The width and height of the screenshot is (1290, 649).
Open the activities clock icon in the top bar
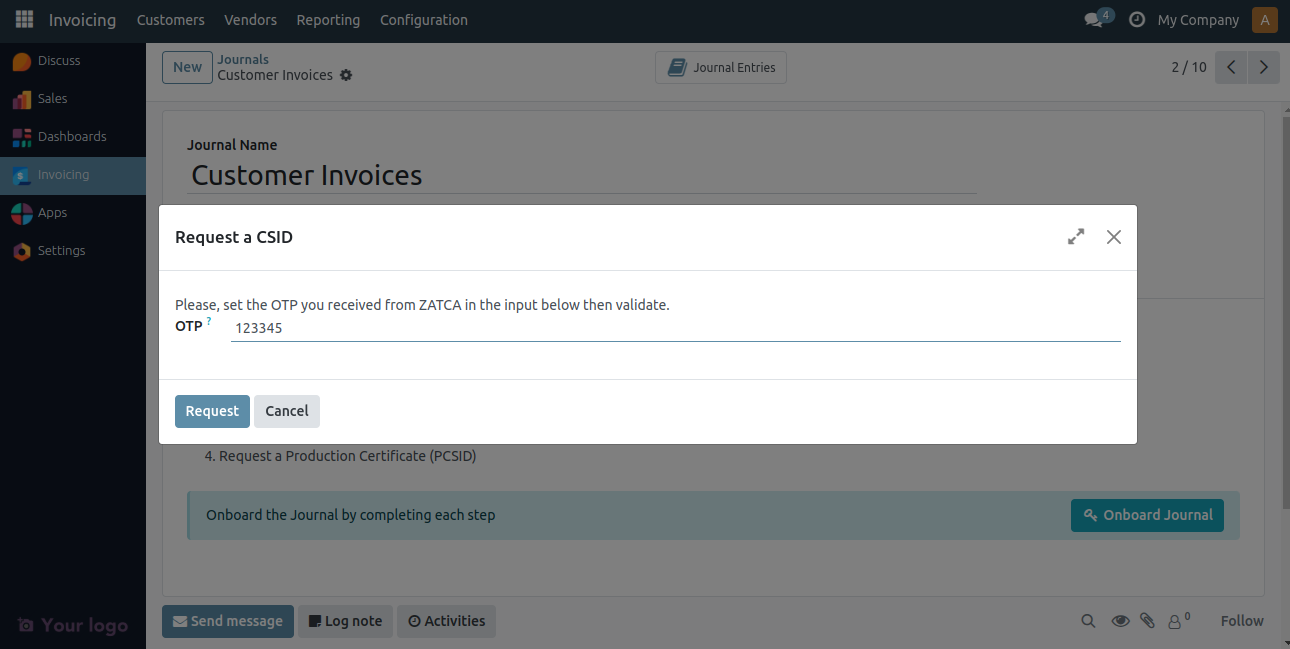pyautogui.click(x=1135, y=19)
